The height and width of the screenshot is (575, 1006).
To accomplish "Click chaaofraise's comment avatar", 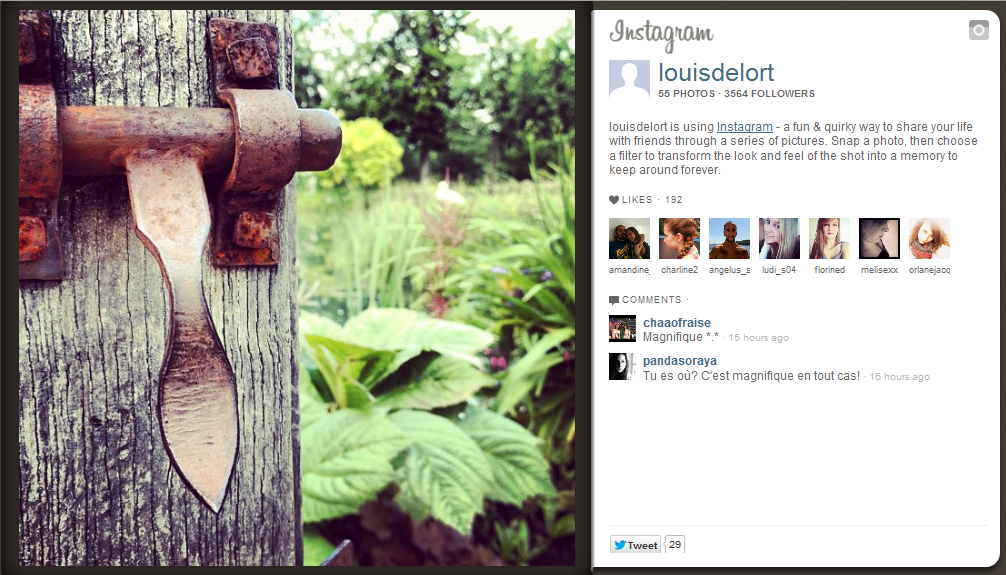I will 622,329.
